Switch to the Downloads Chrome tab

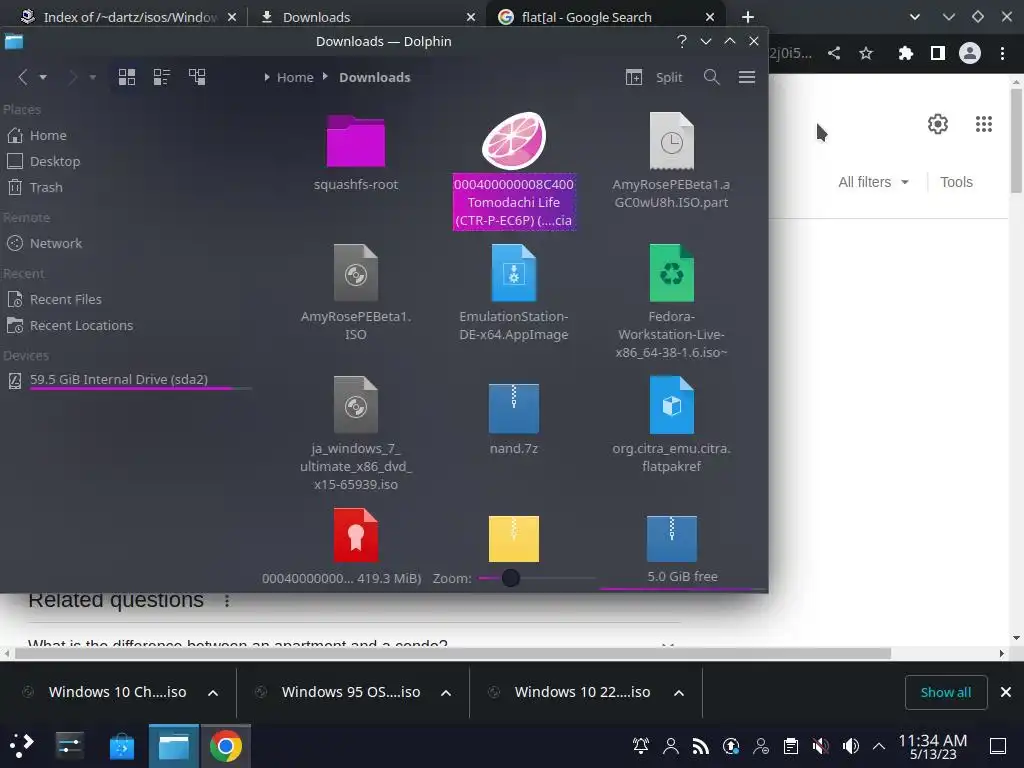(x=316, y=17)
